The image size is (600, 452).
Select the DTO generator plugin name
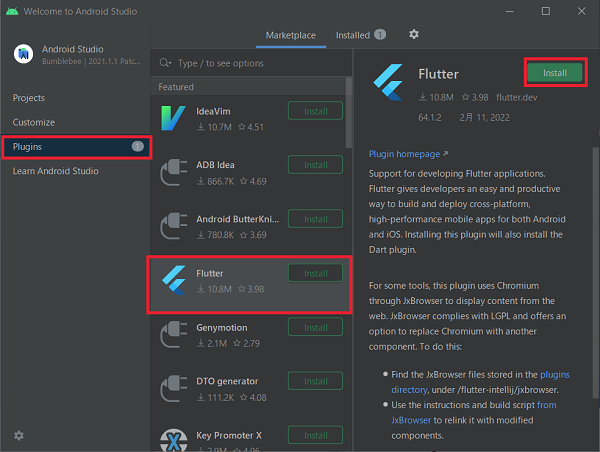(227, 381)
